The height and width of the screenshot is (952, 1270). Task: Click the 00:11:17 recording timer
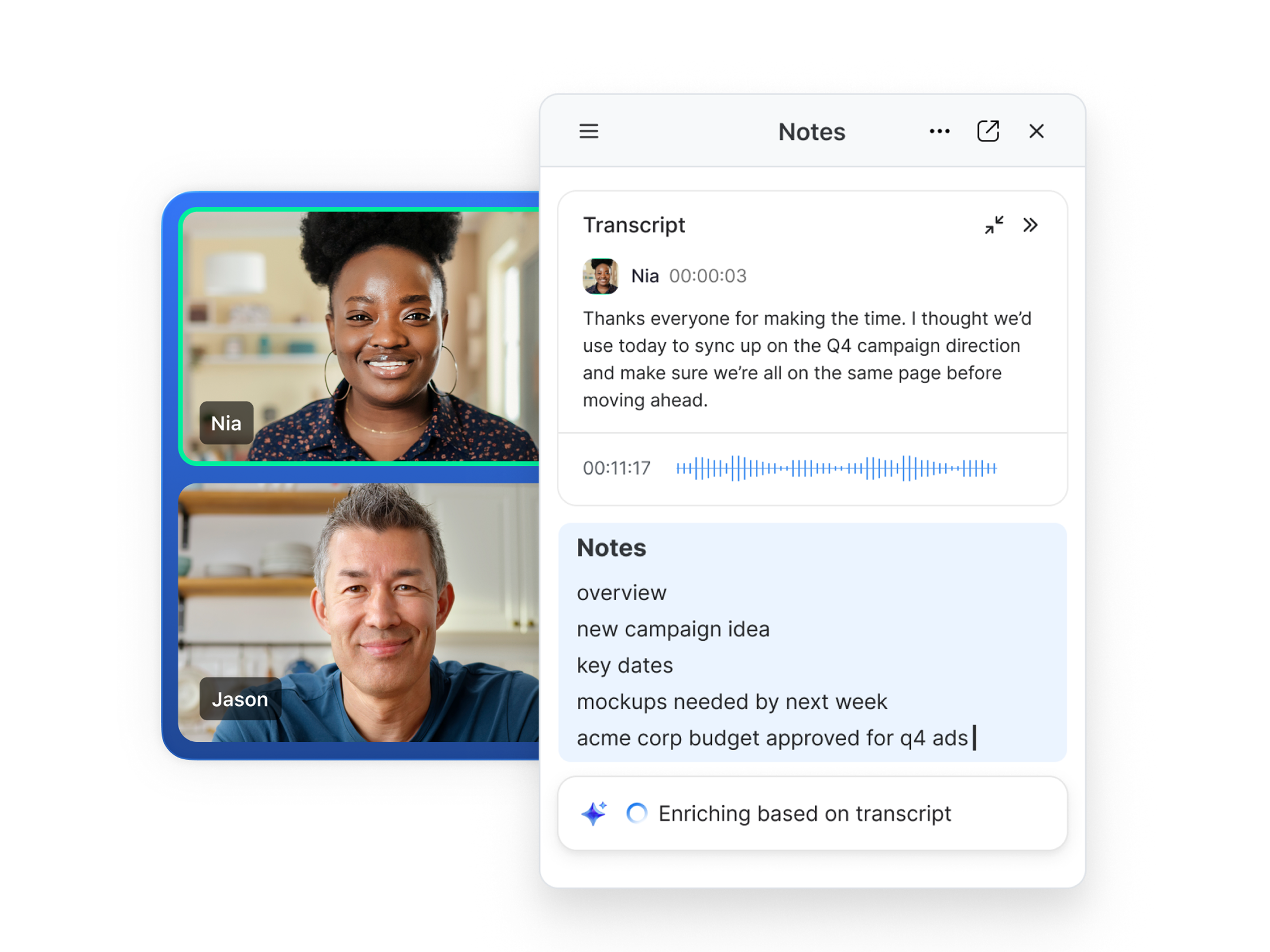(x=617, y=468)
